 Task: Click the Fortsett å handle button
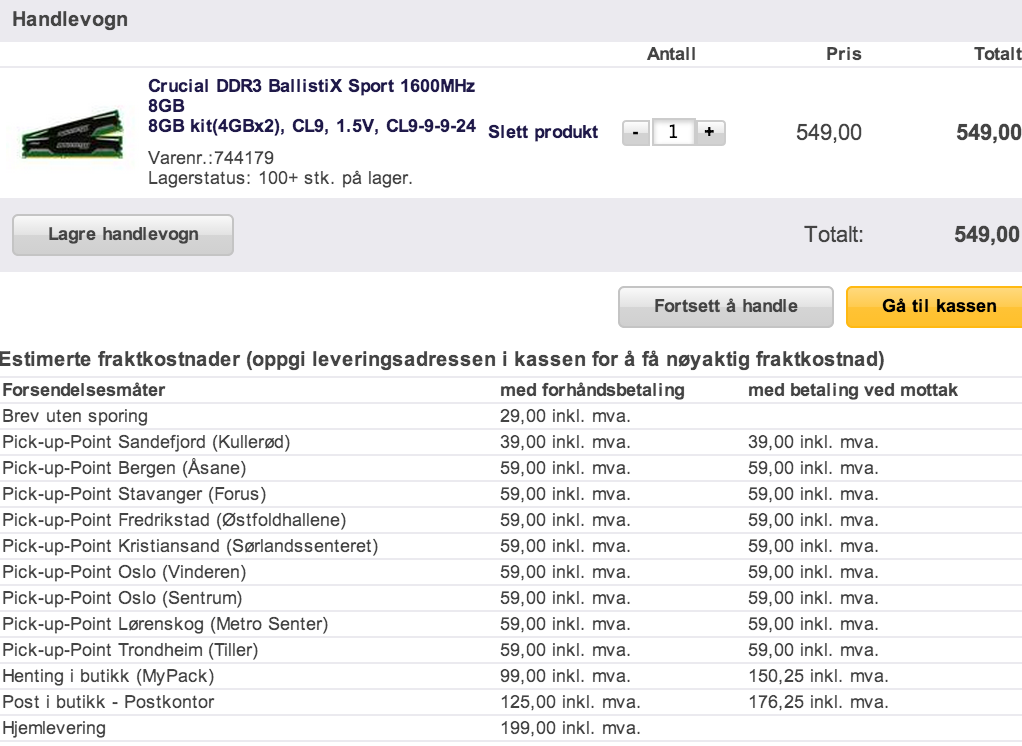pos(725,306)
